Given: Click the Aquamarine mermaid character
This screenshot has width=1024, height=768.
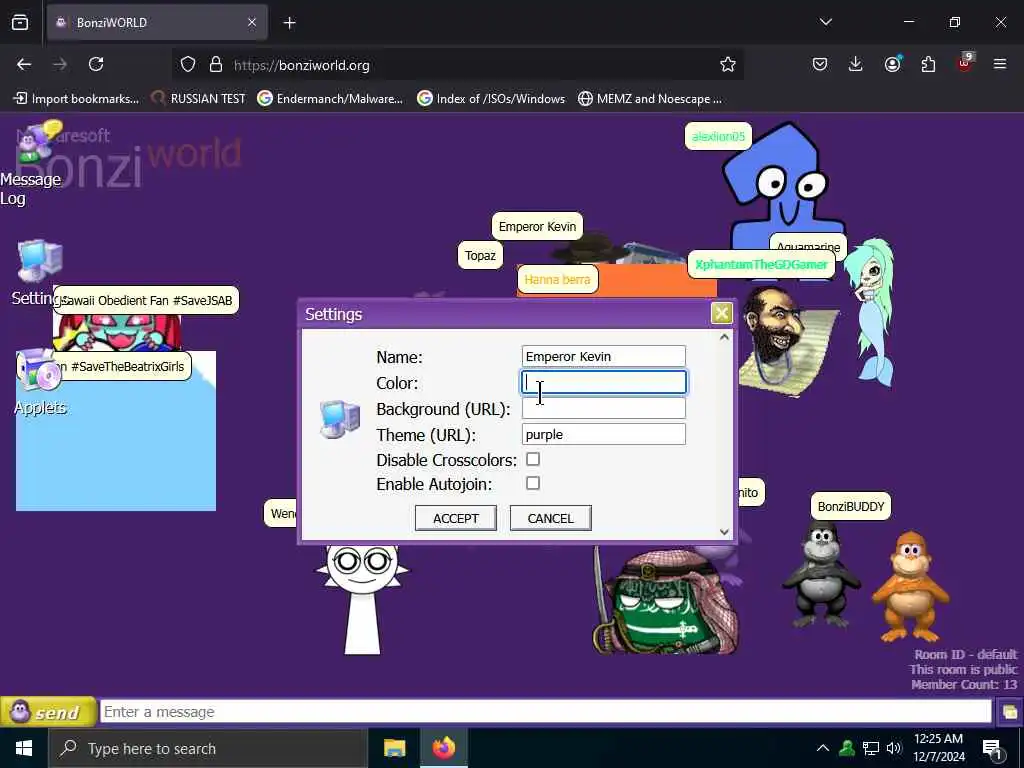Looking at the screenshot, I should pos(871,312).
